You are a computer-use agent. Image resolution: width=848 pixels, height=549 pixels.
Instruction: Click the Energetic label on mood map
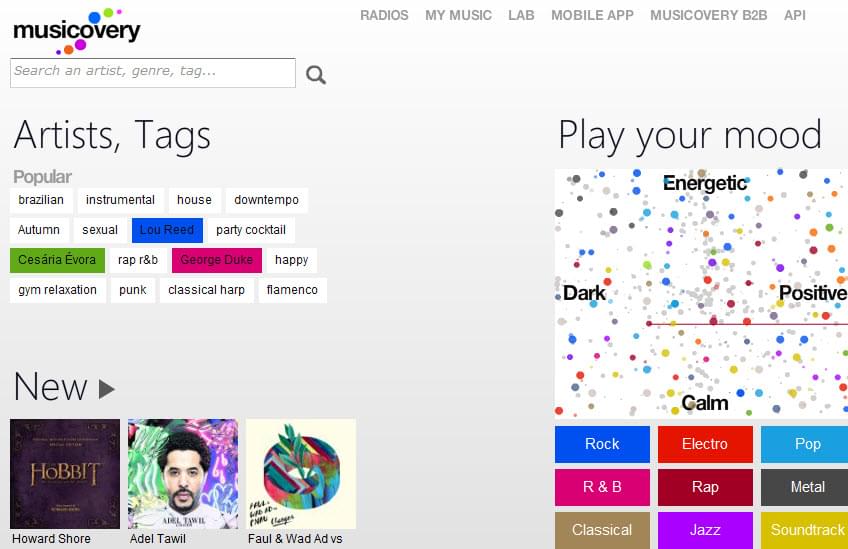pyautogui.click(x=705, y=183)
